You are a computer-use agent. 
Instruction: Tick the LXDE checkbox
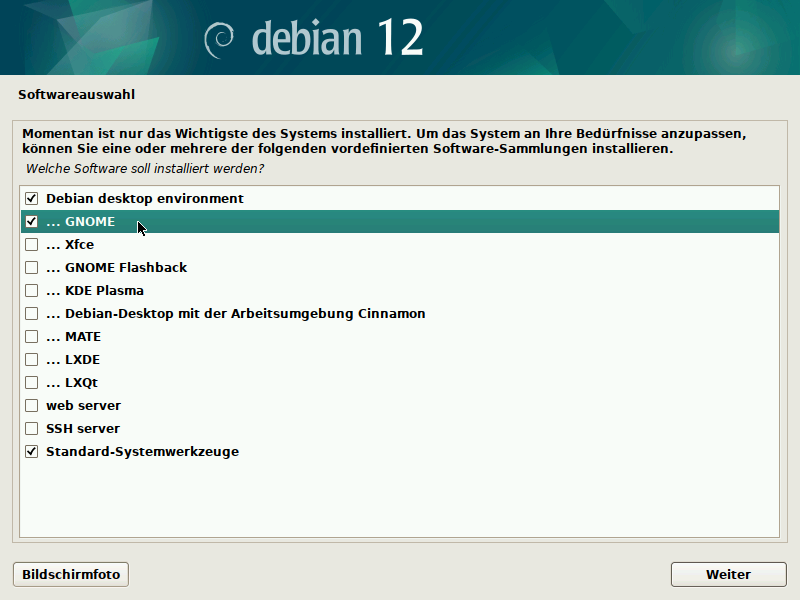pos(32,359)
